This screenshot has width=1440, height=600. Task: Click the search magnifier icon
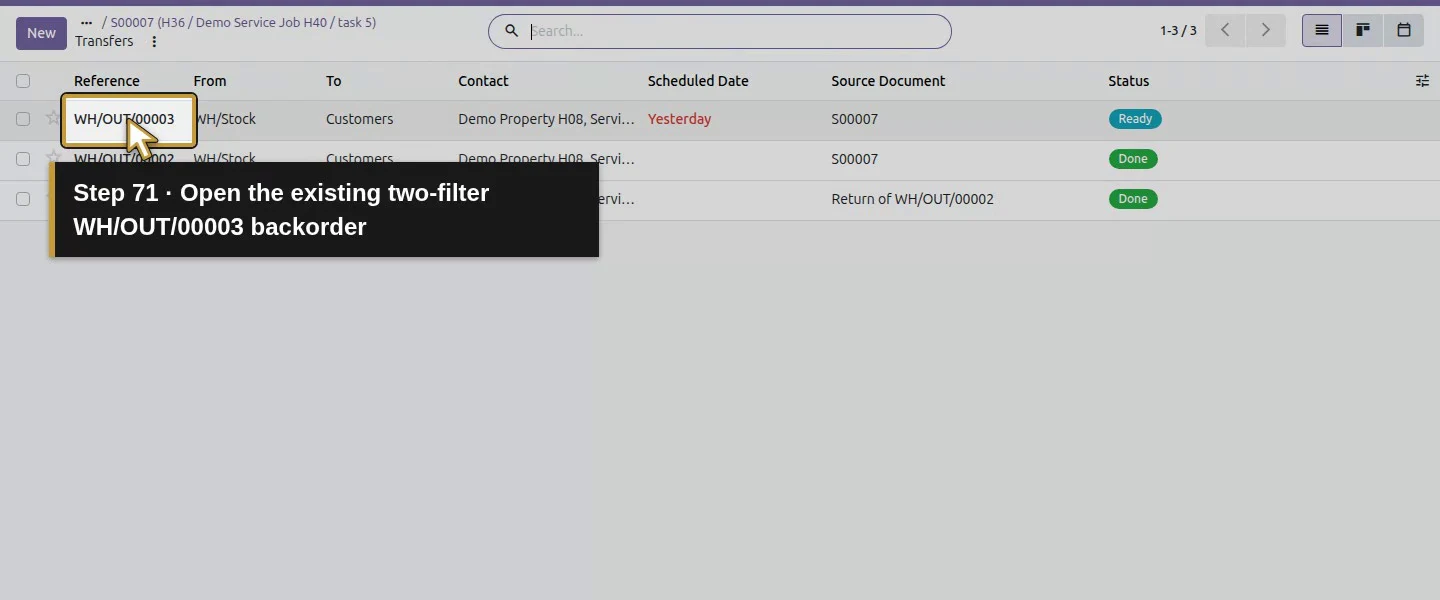511,31
